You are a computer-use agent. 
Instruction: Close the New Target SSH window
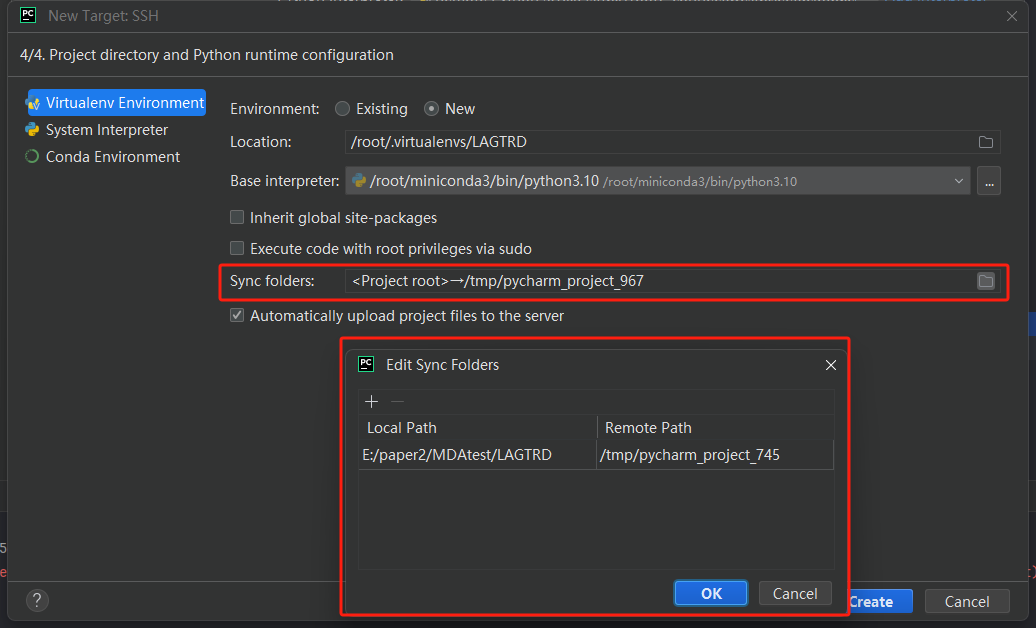tap(1012, 16)
